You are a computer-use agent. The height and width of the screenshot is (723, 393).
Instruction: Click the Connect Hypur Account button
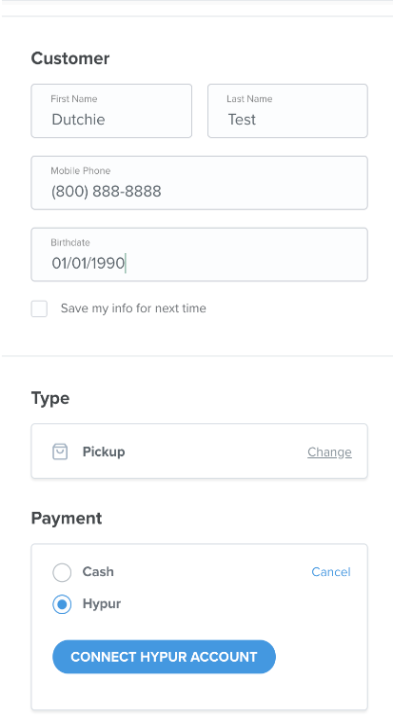pyautogui.click(x=164, y=657)
